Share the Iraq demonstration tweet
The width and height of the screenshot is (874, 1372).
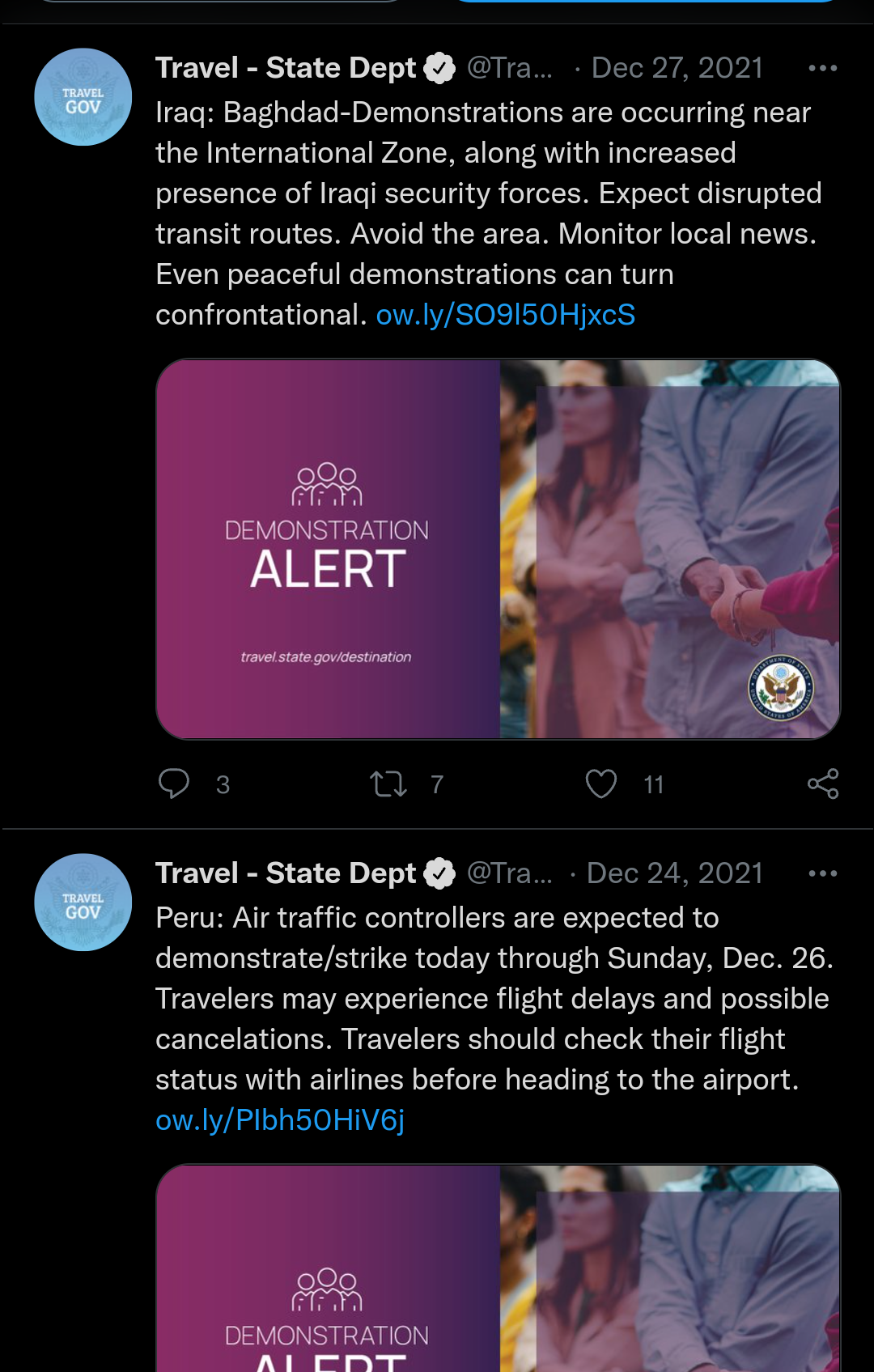[x=823, y=784]
